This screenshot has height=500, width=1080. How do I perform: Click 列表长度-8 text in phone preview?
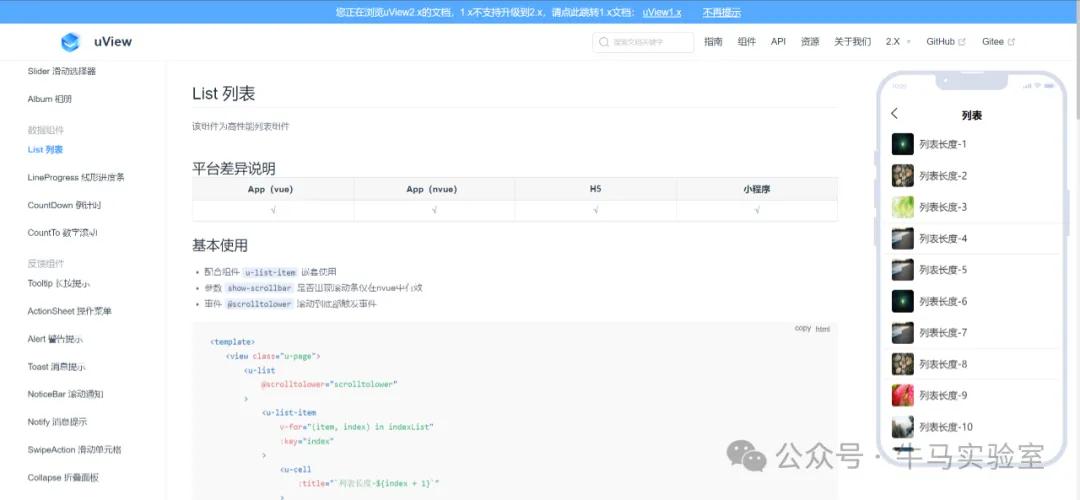[943, 364]
